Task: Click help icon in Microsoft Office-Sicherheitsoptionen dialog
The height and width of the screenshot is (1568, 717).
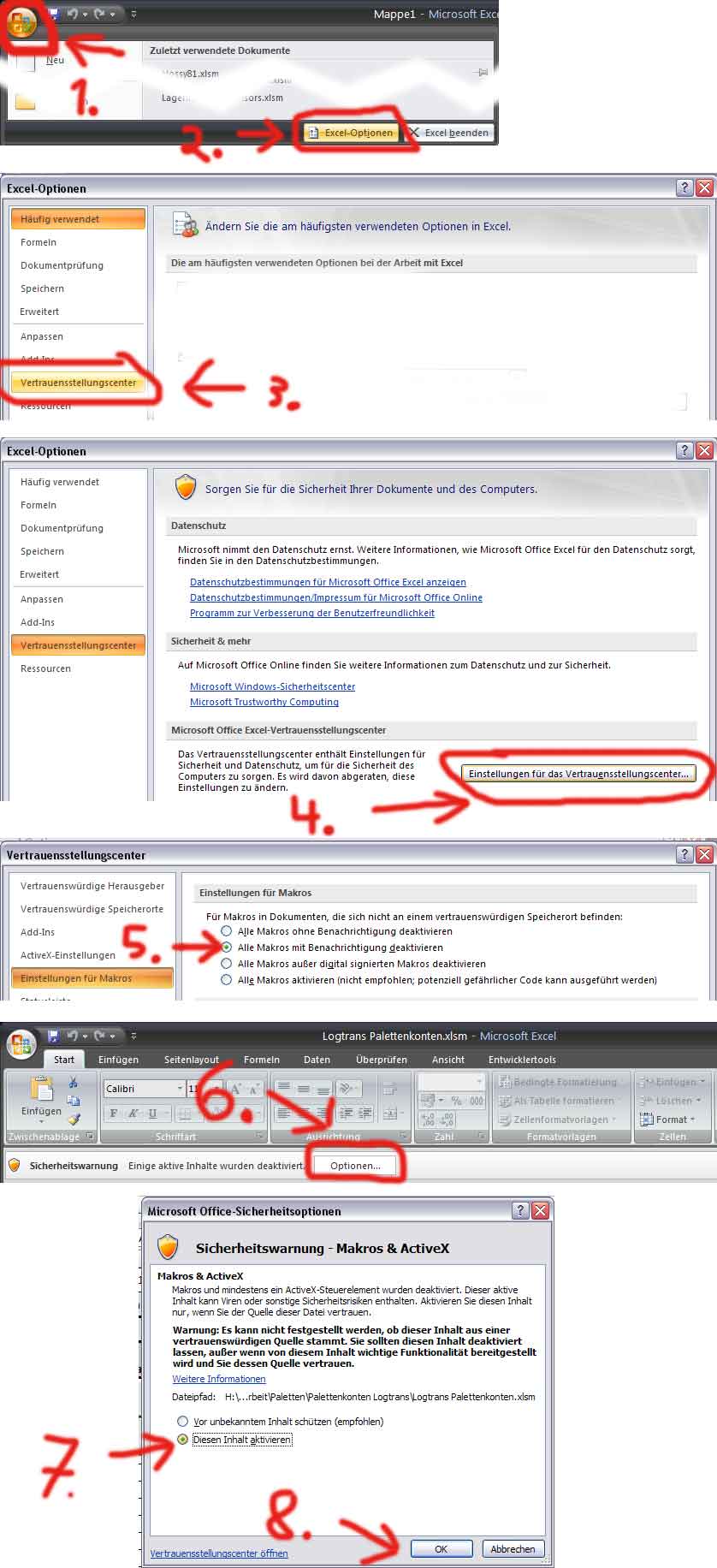Action: click(520, 1210)
